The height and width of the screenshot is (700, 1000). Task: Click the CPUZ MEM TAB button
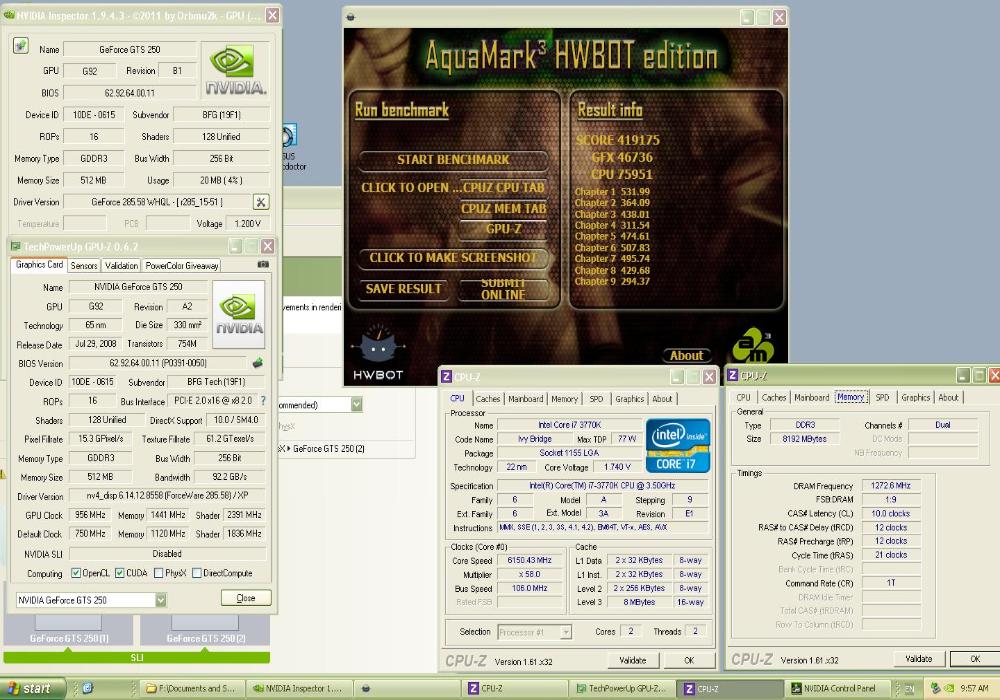click(x=503, y=208)
